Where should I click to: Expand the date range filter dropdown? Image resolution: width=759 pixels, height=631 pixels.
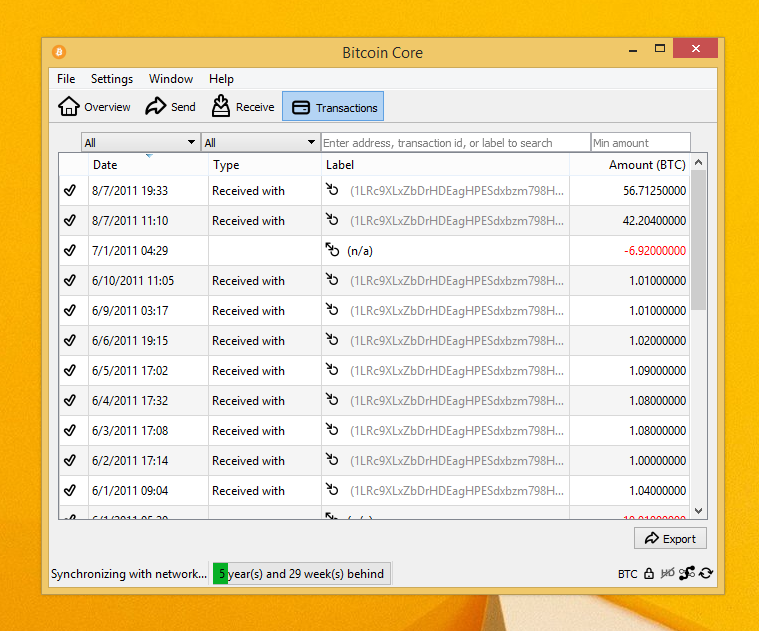click(x=140, y=142)
